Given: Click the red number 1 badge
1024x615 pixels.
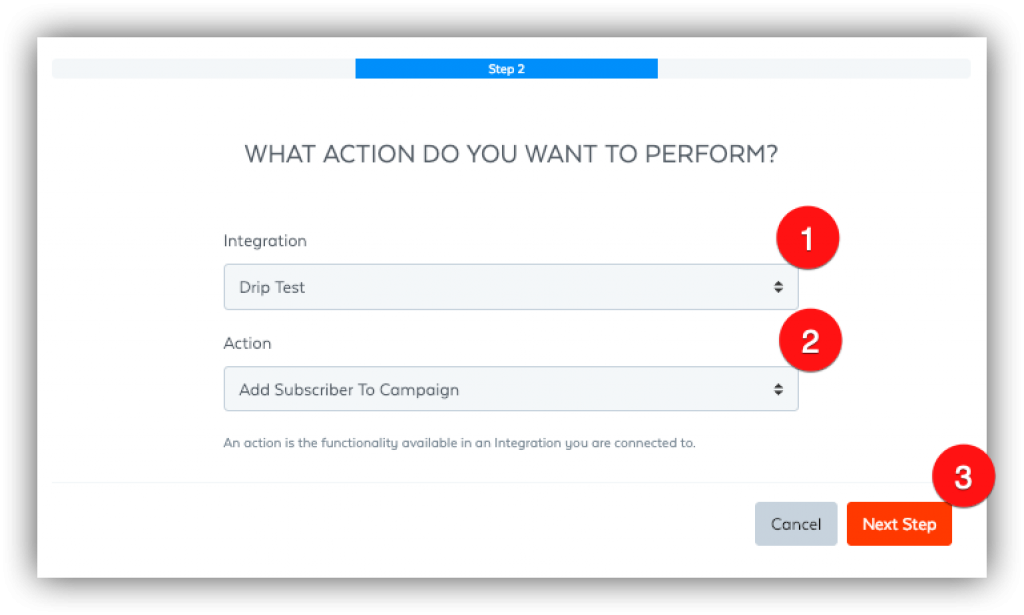Looking at the screenshot, I should [x=808, y=239].
